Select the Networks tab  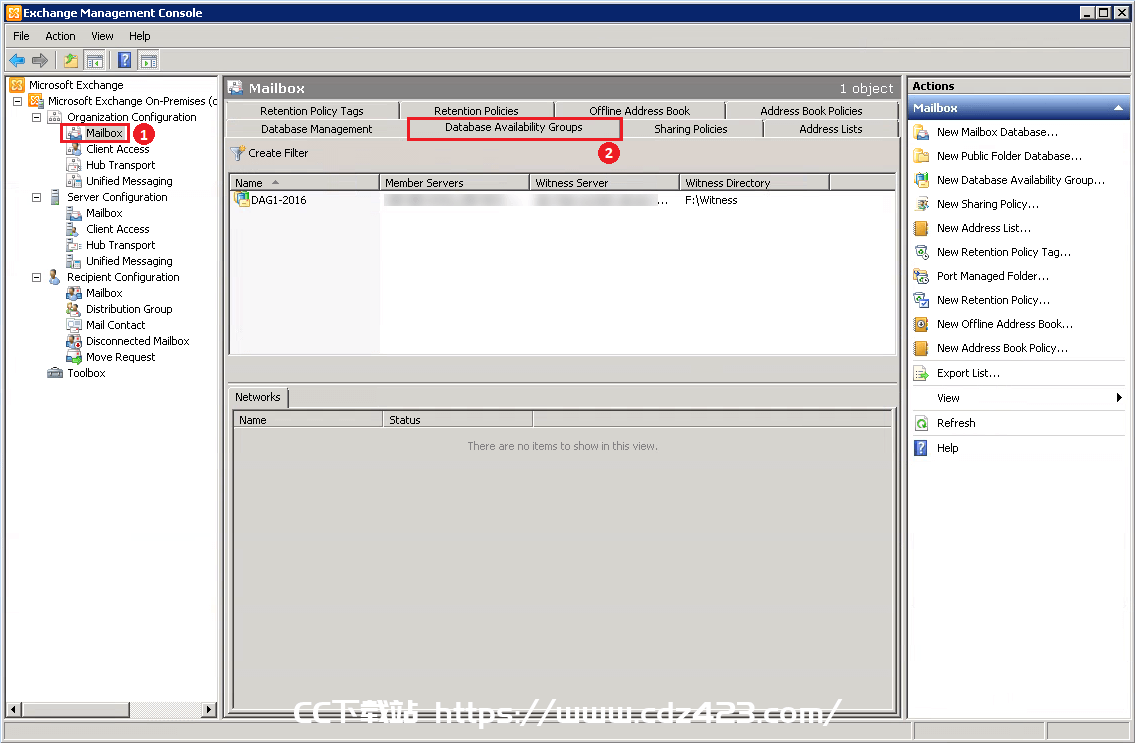pyautogui.click(x=258, y=398)
